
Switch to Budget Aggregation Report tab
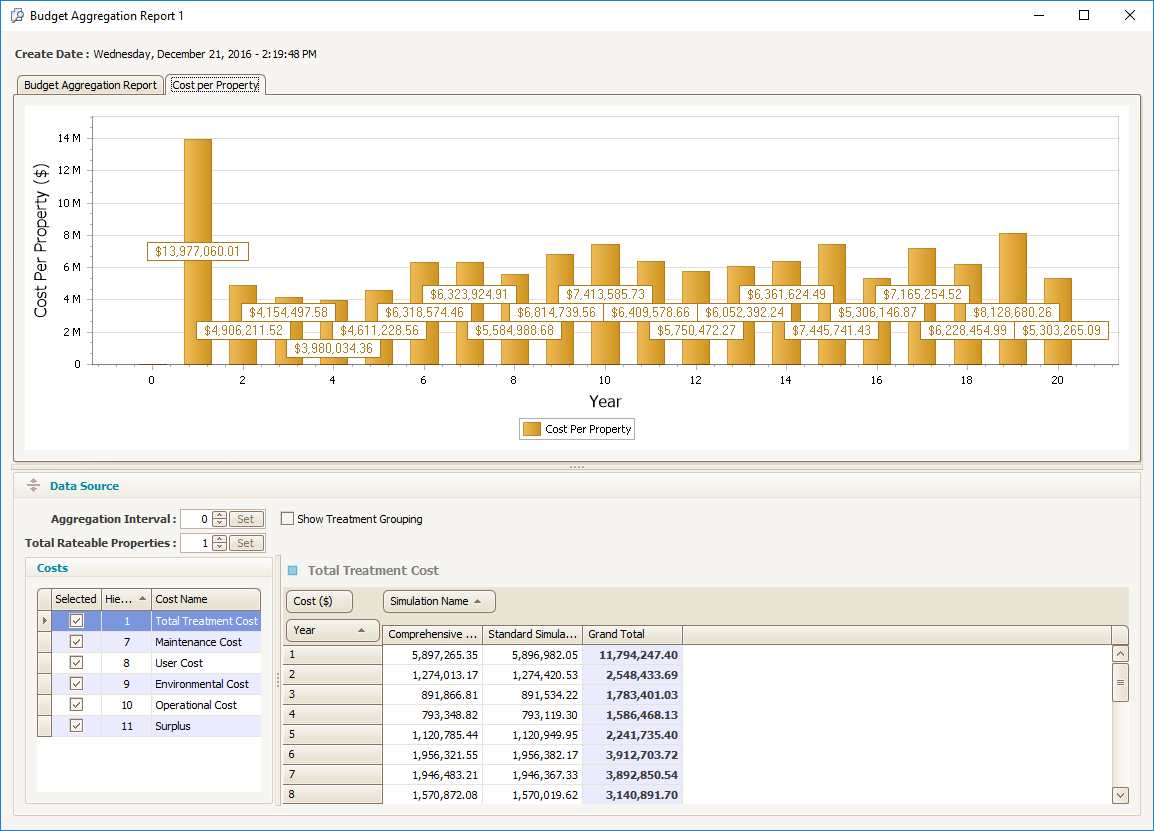(x=90, y=85)
